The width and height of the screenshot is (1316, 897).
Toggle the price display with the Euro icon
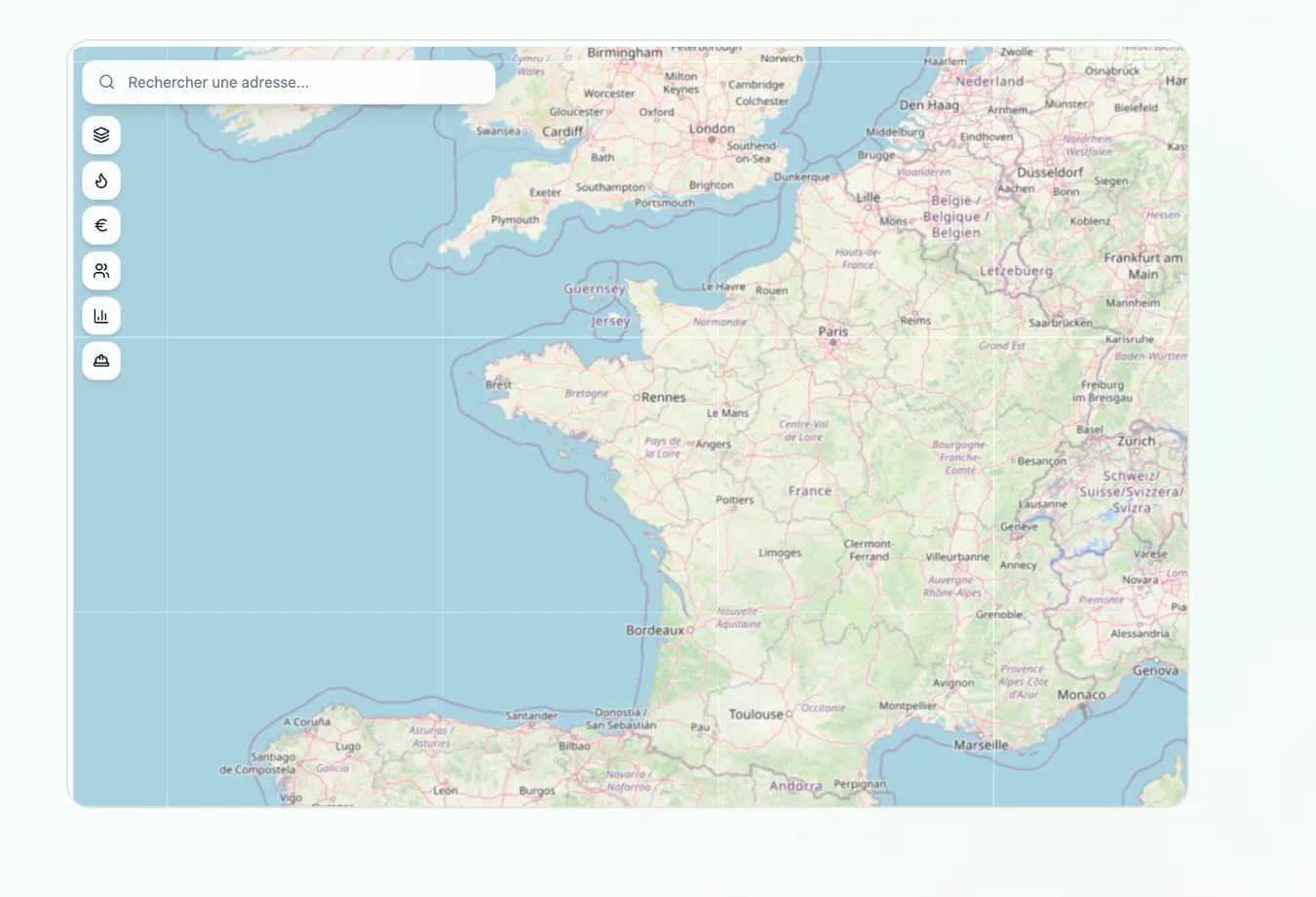click(x=100, y=225)
